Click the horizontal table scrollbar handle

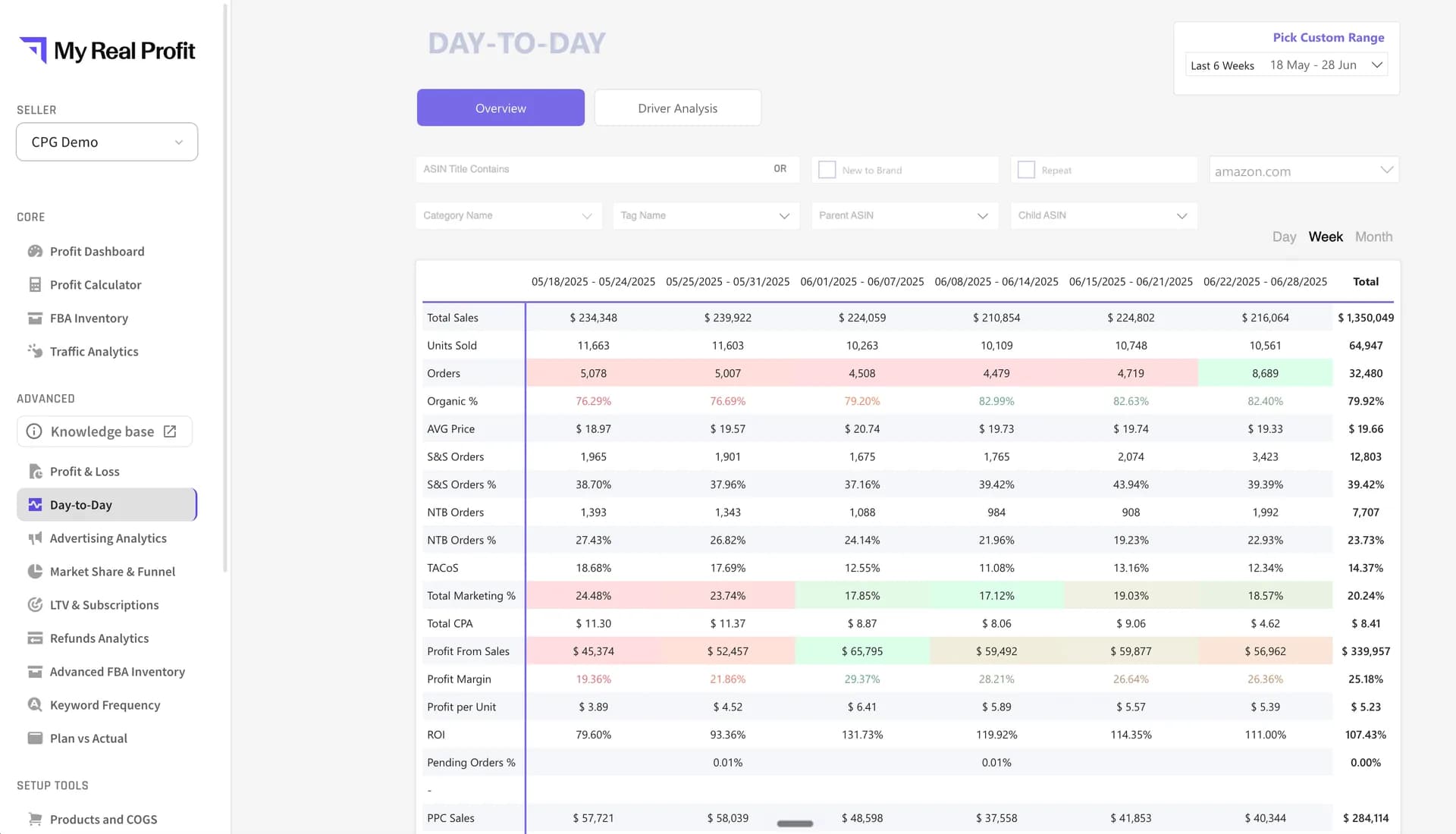795,823
